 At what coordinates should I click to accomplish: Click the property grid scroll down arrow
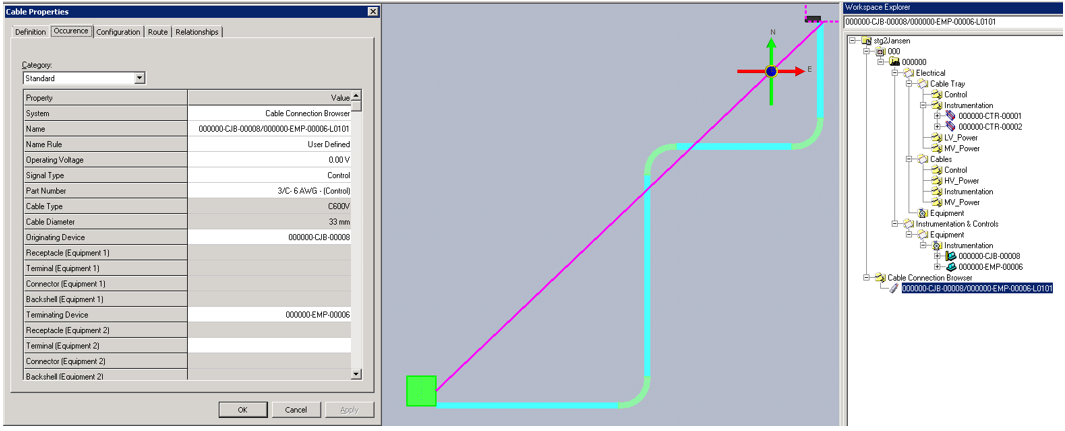pyautogui.click(x=357, y=373)
